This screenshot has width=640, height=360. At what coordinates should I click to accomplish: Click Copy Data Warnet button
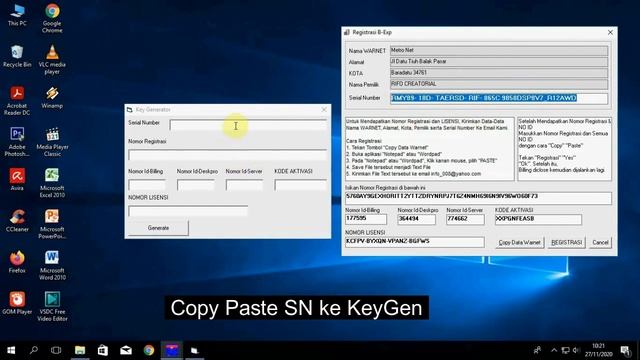(519, 242)
